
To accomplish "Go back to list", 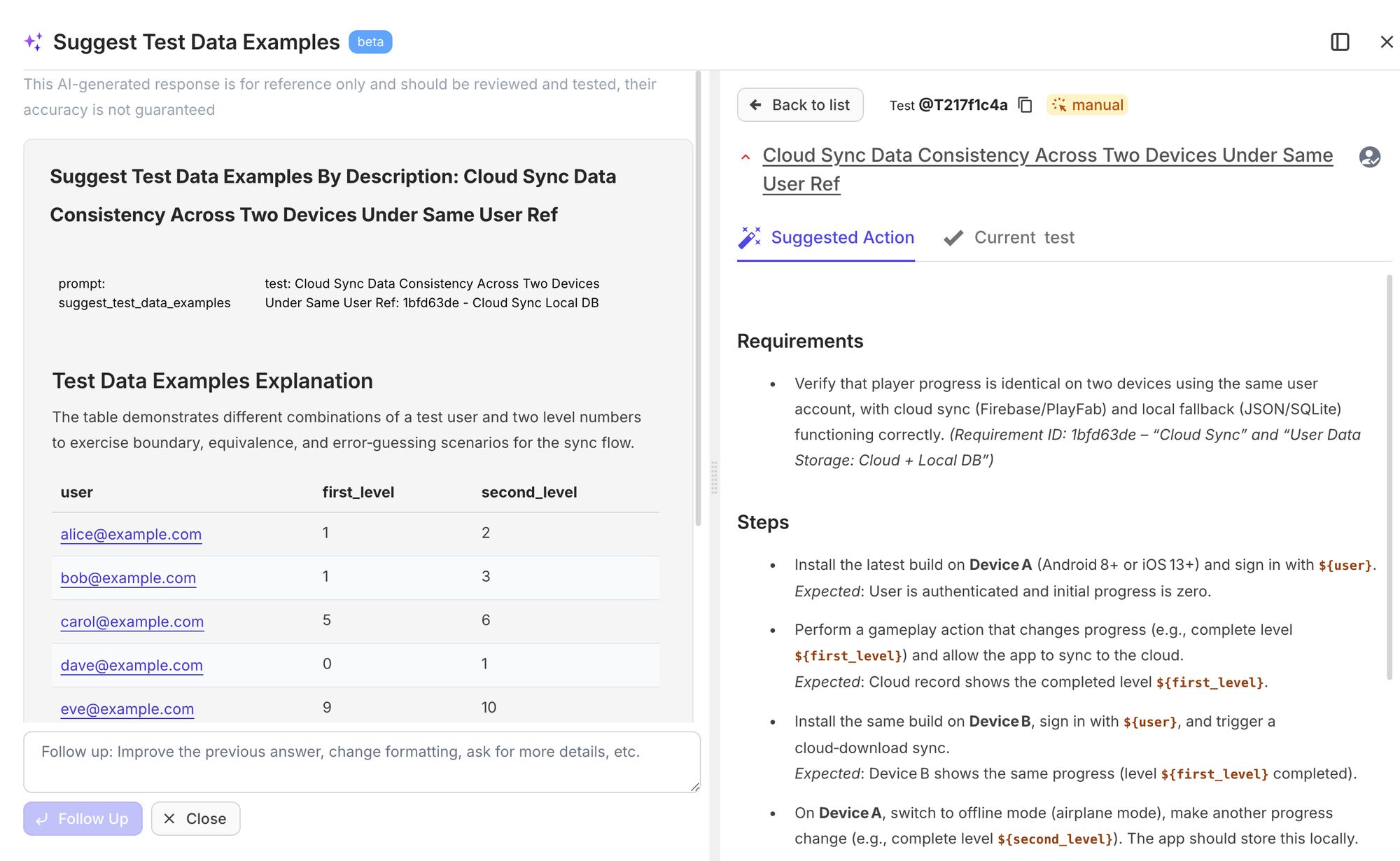I will pyautogui.click(x=800, y=105).
